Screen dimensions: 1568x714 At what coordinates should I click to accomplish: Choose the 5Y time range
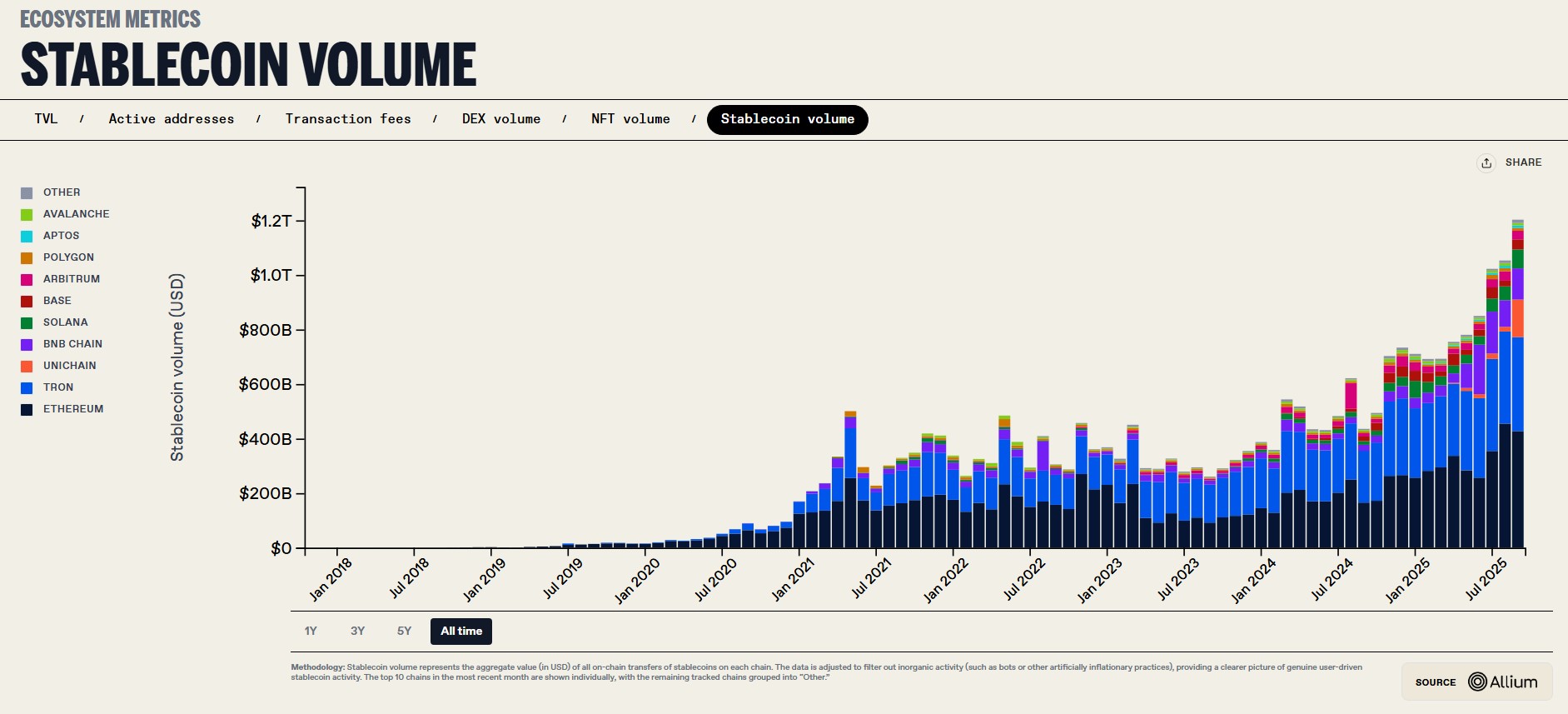(404, 631)
